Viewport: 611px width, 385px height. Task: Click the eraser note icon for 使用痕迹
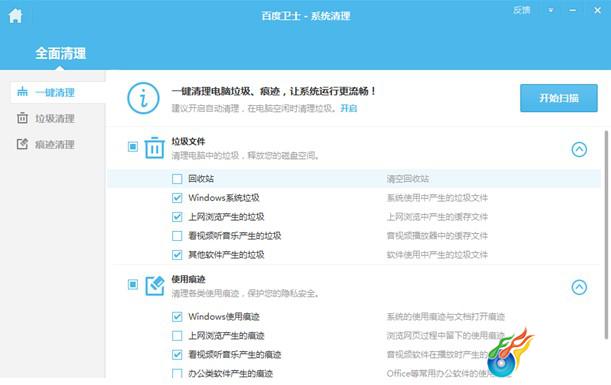[155, 286]
